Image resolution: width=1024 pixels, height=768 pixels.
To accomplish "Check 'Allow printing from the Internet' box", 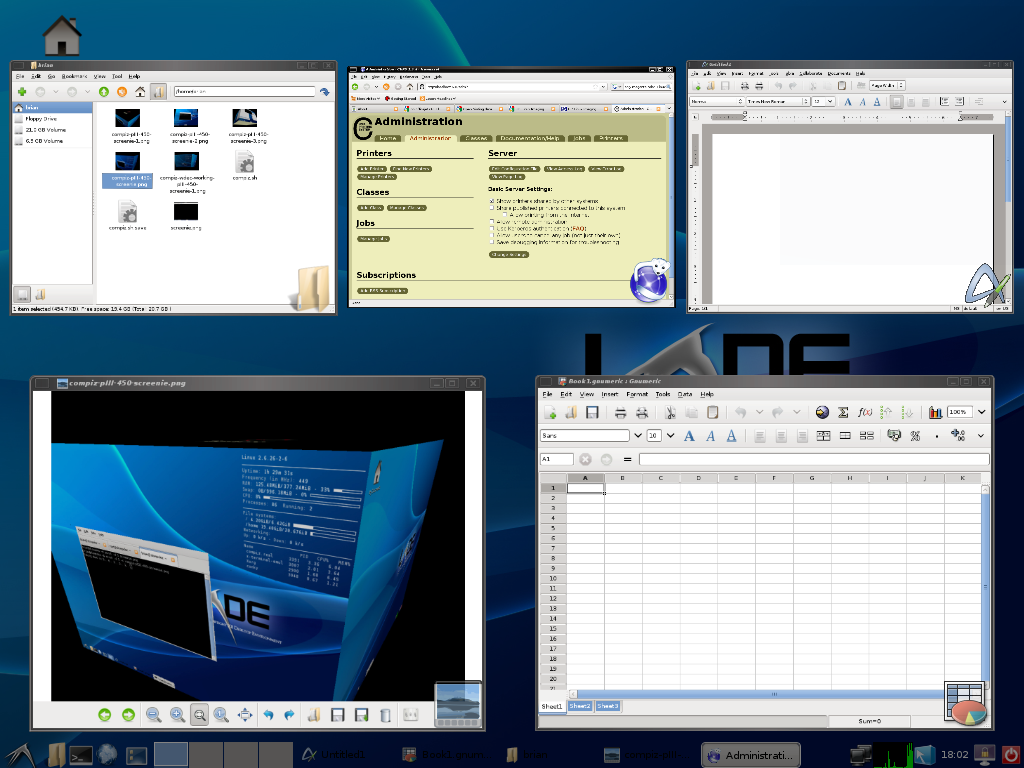I will pyautogui.click(x=505, y=215).
